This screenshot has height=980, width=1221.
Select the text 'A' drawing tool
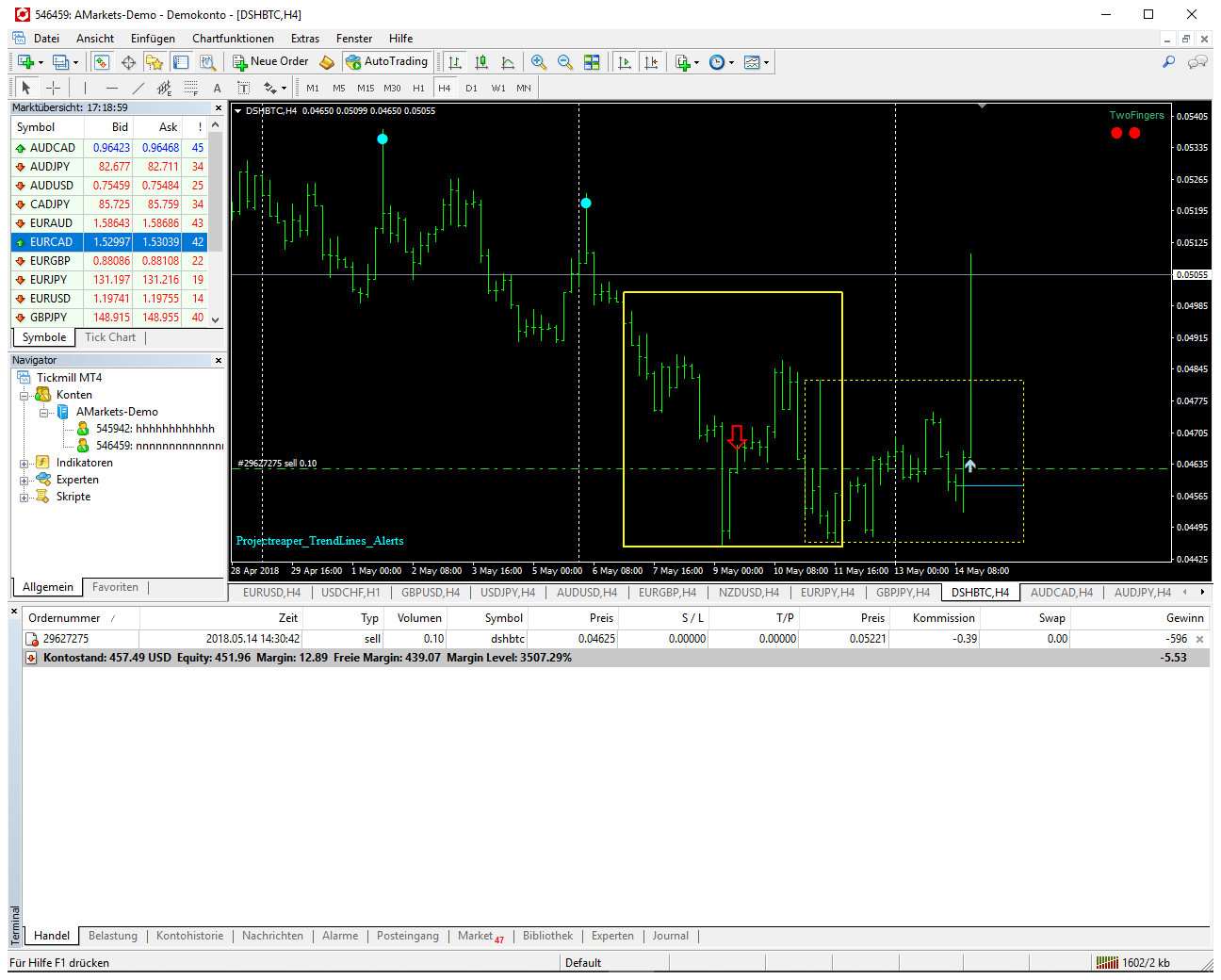click(x=217, y=88)
